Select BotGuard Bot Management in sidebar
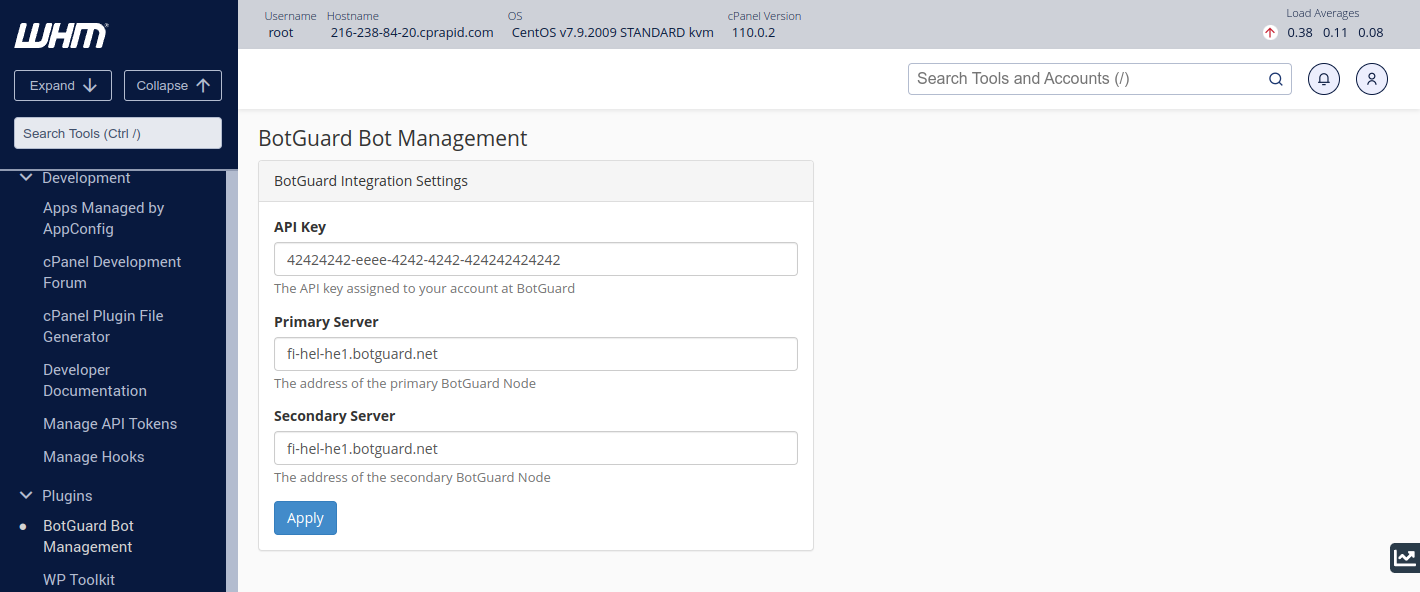 click(88, 536)
